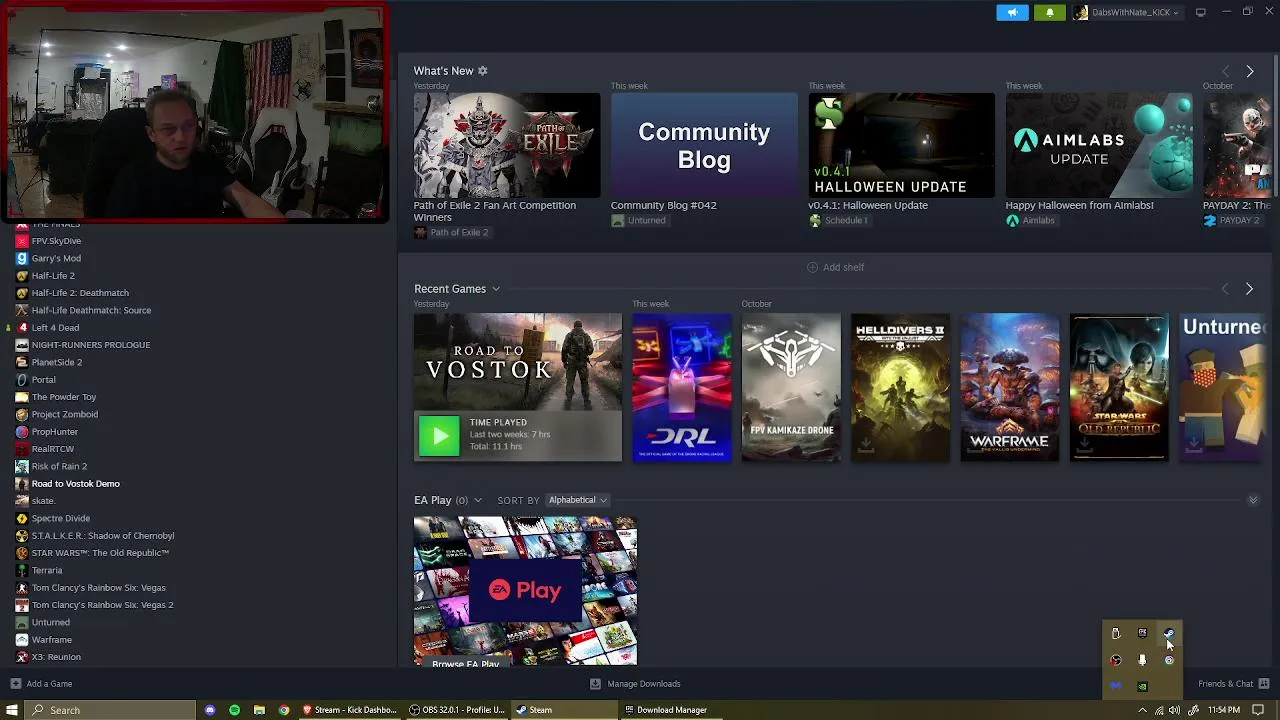Expand the EA Play shelf dropdown
Image resolution: width=1280 pixels, height=720 pixels.
pos(477,500)
